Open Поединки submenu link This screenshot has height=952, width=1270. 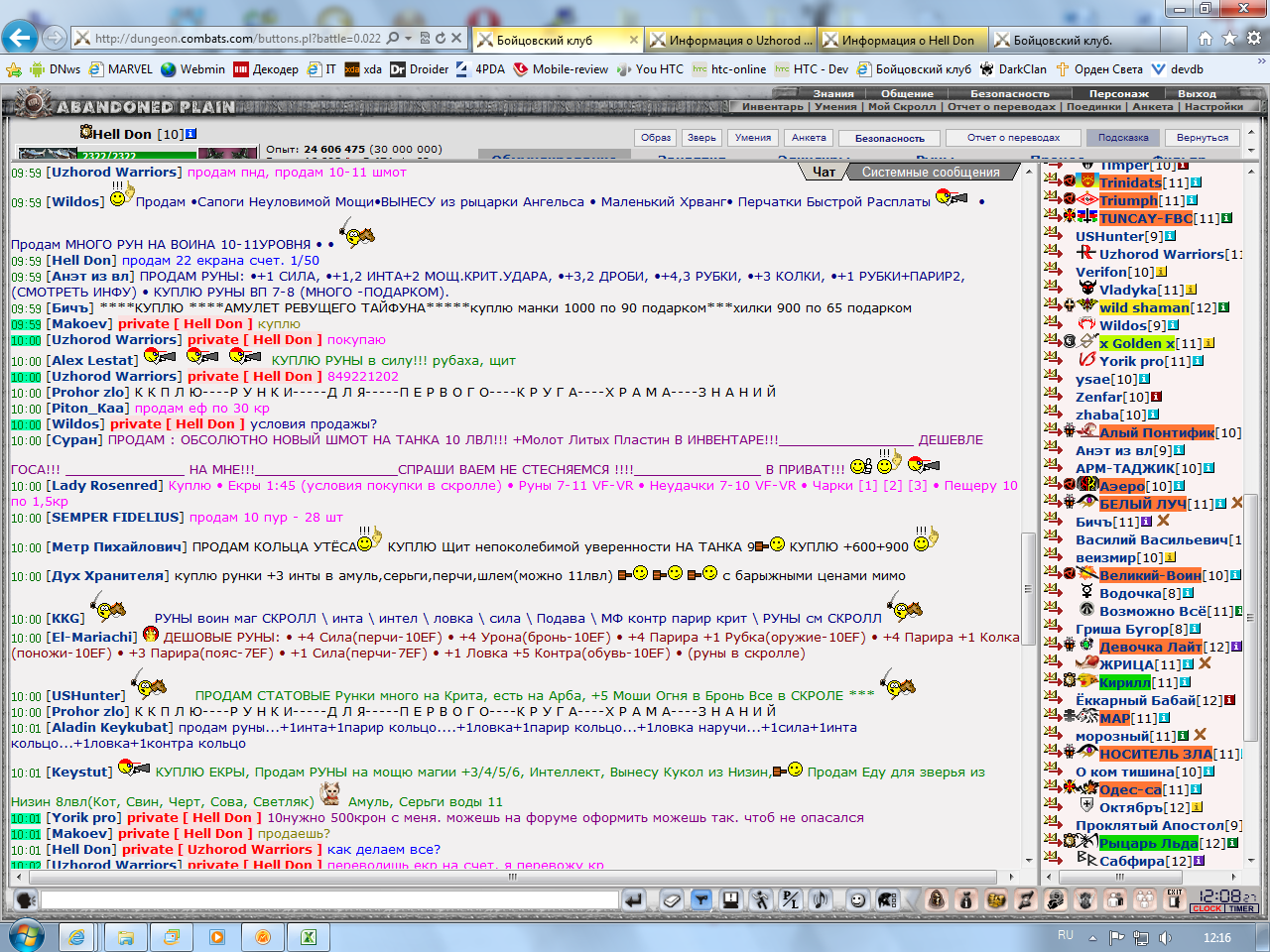point(1093,106)
